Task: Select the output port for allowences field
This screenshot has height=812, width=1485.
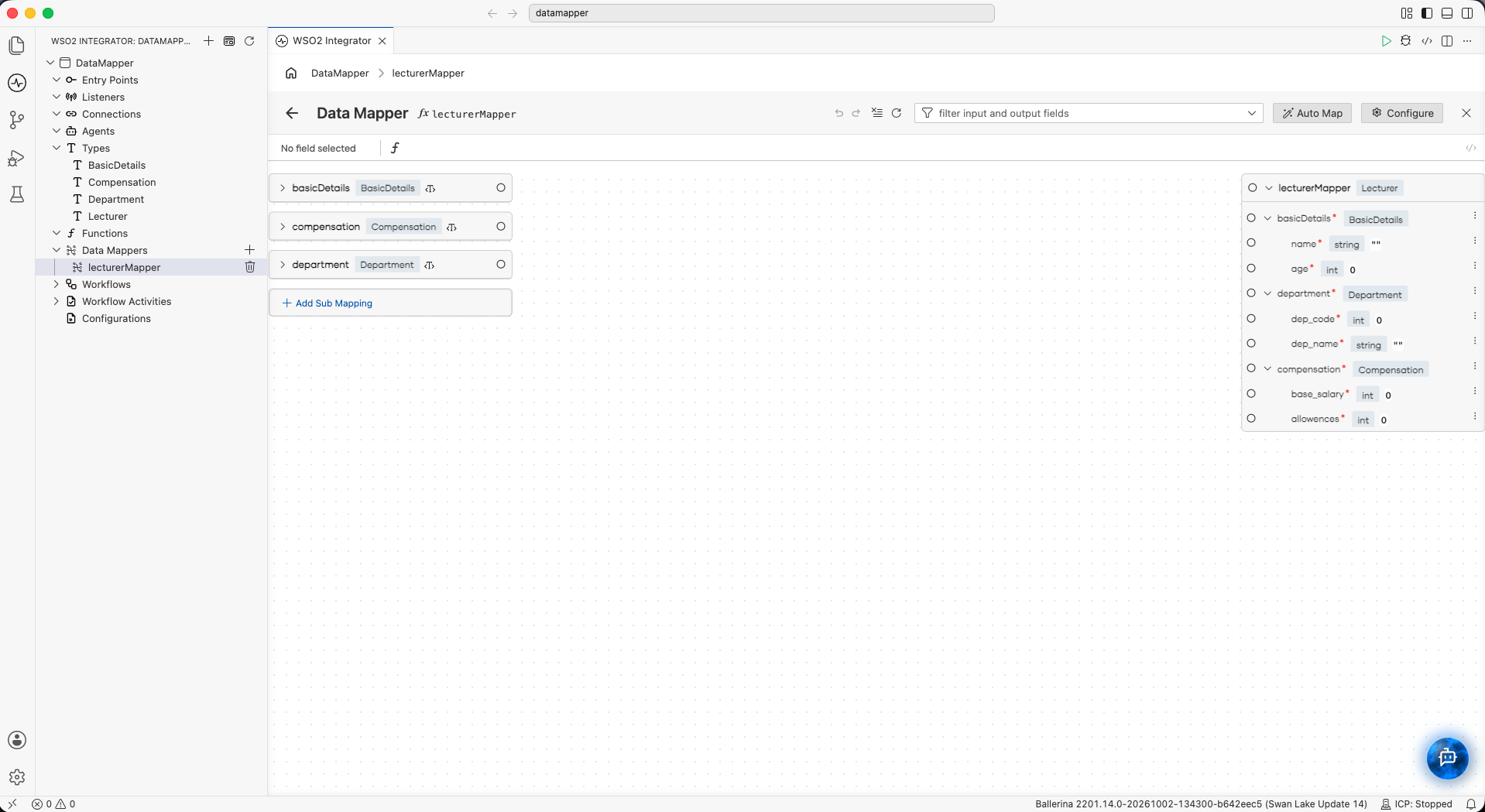Action: point(1251,419)
